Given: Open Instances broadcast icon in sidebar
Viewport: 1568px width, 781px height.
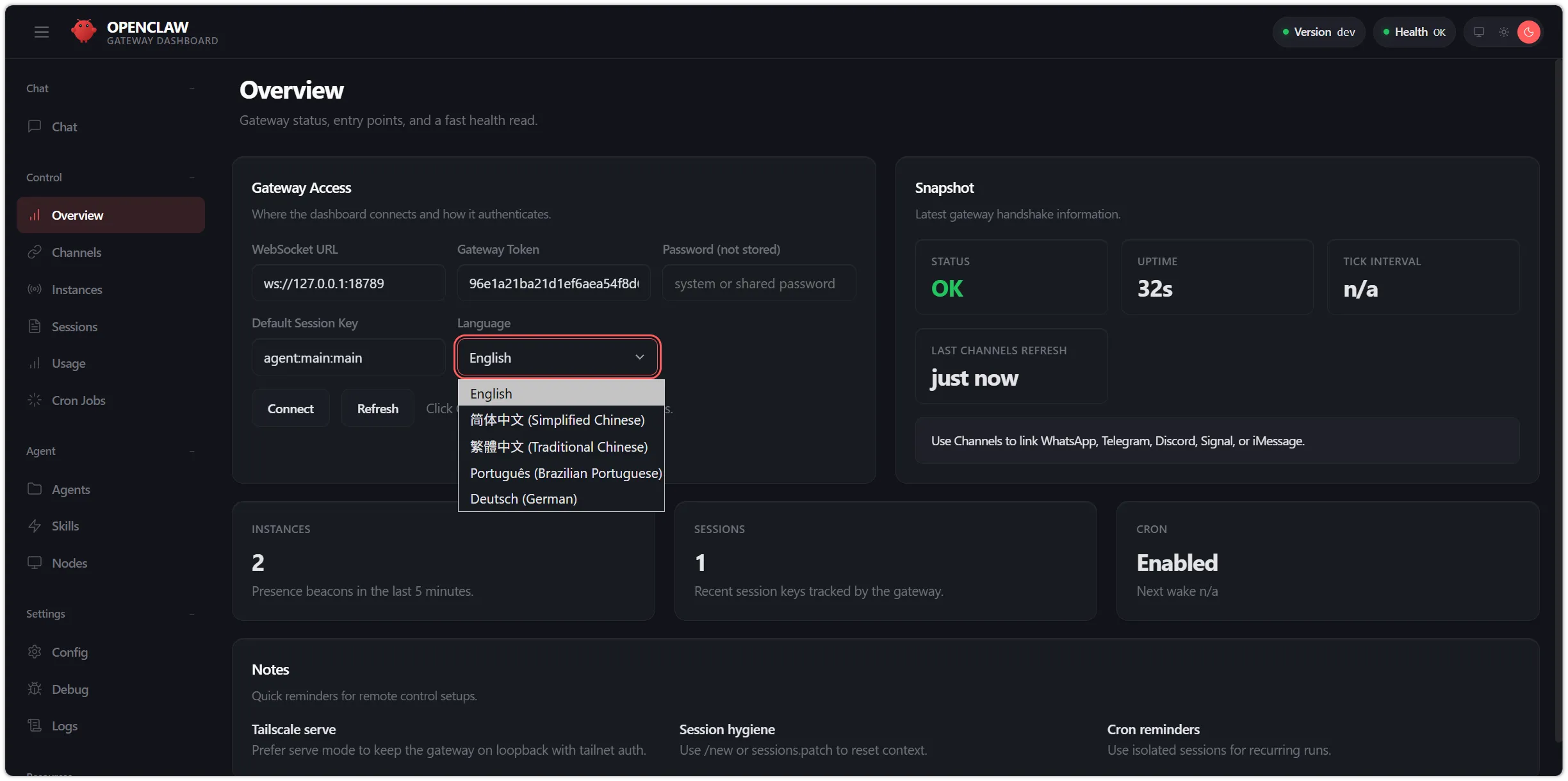Looking at the screenshot, I should (35, 290).
